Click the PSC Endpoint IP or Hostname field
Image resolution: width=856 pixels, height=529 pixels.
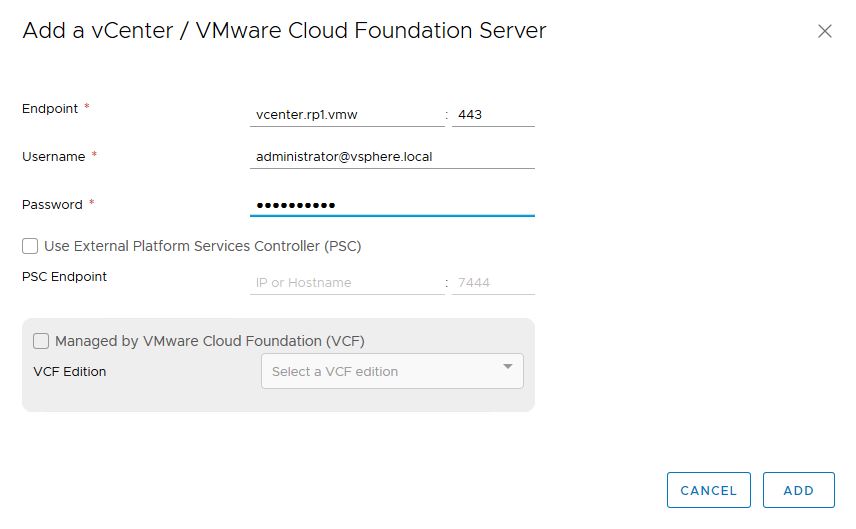tap(346, 283)
